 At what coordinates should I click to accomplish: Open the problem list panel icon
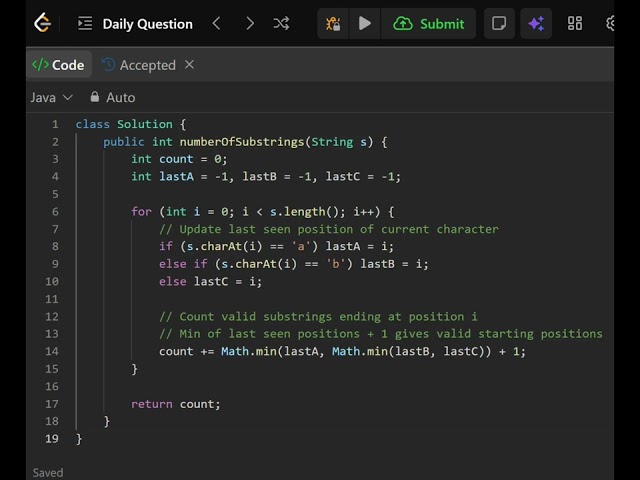click(x=85, y=24)
